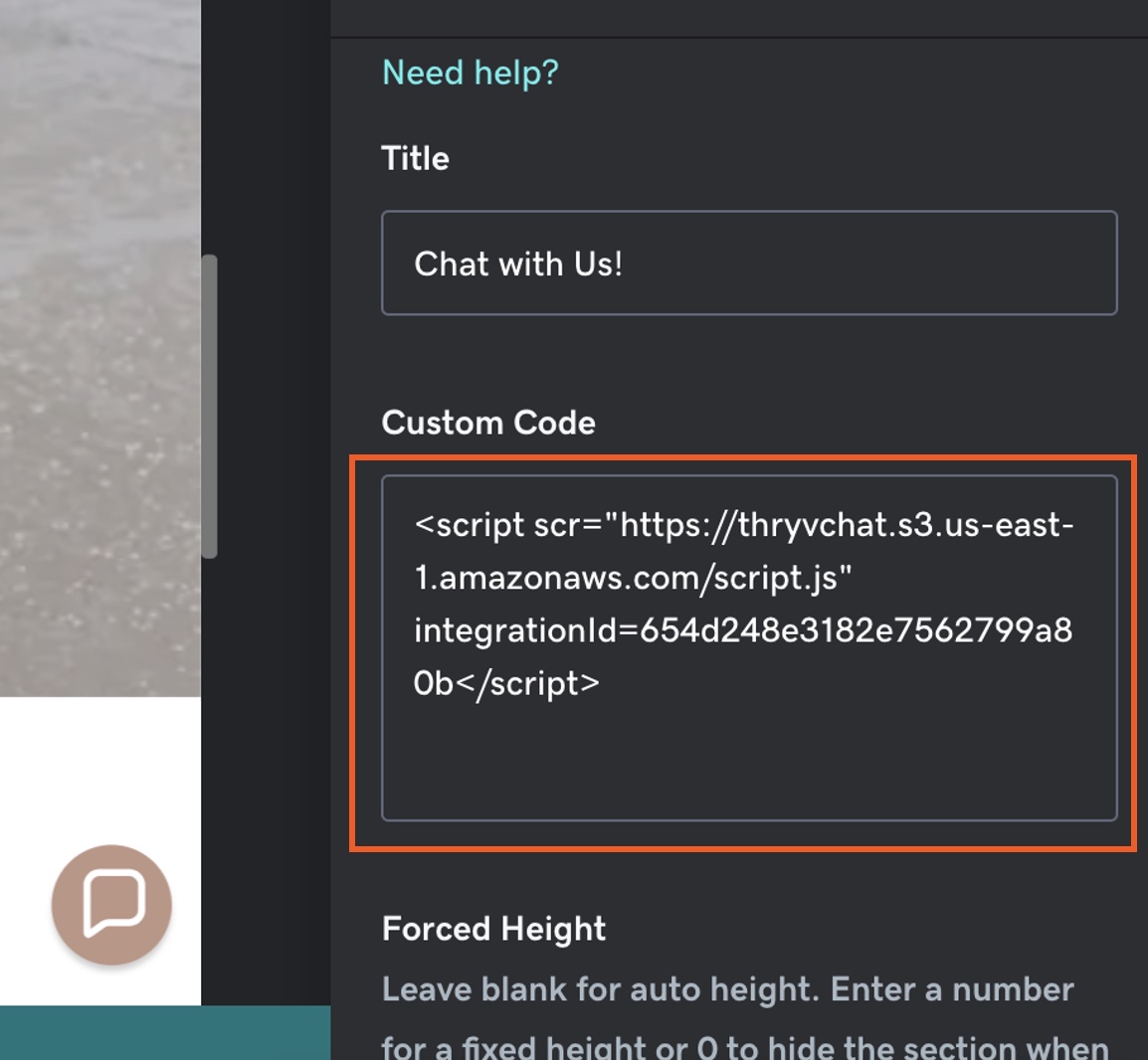Click the integrationId line in the code
Screen dimensions: 1148x1060
pos(743,629)
